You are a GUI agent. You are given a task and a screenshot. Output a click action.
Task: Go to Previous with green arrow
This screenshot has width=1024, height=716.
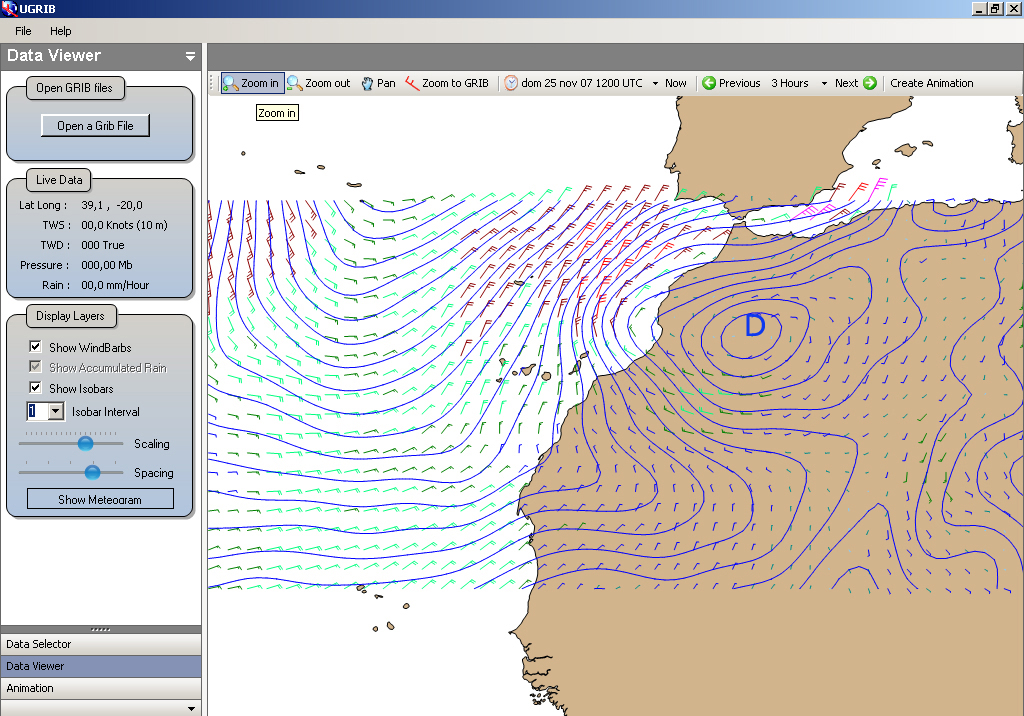point(709,83)
